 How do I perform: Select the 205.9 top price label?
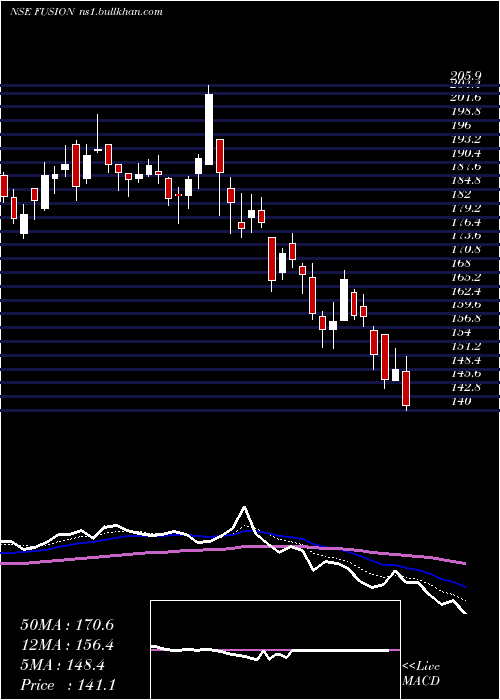tap(466, 77)
